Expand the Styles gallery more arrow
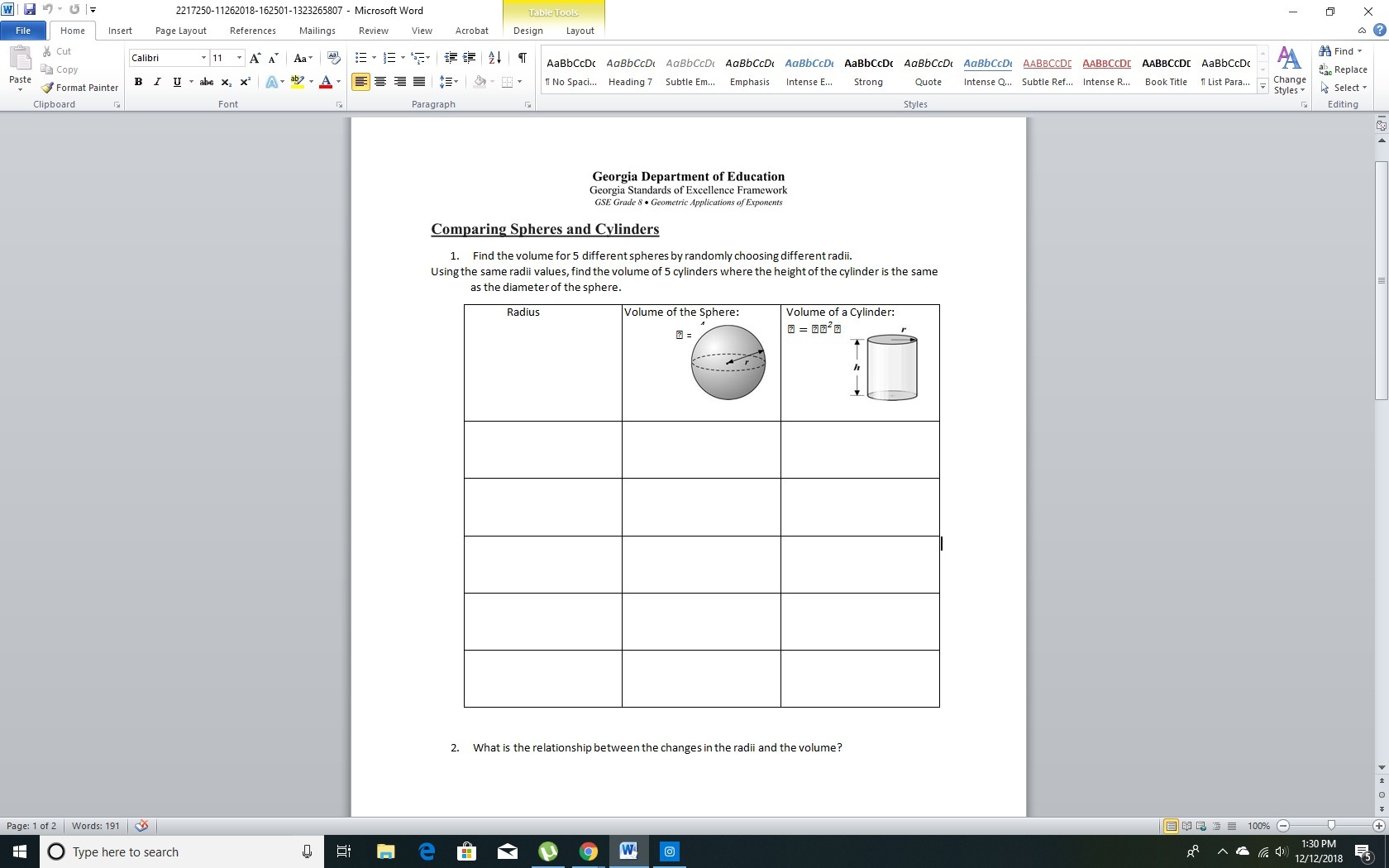The image size is (1389, 868). [x=1263, y=86]
